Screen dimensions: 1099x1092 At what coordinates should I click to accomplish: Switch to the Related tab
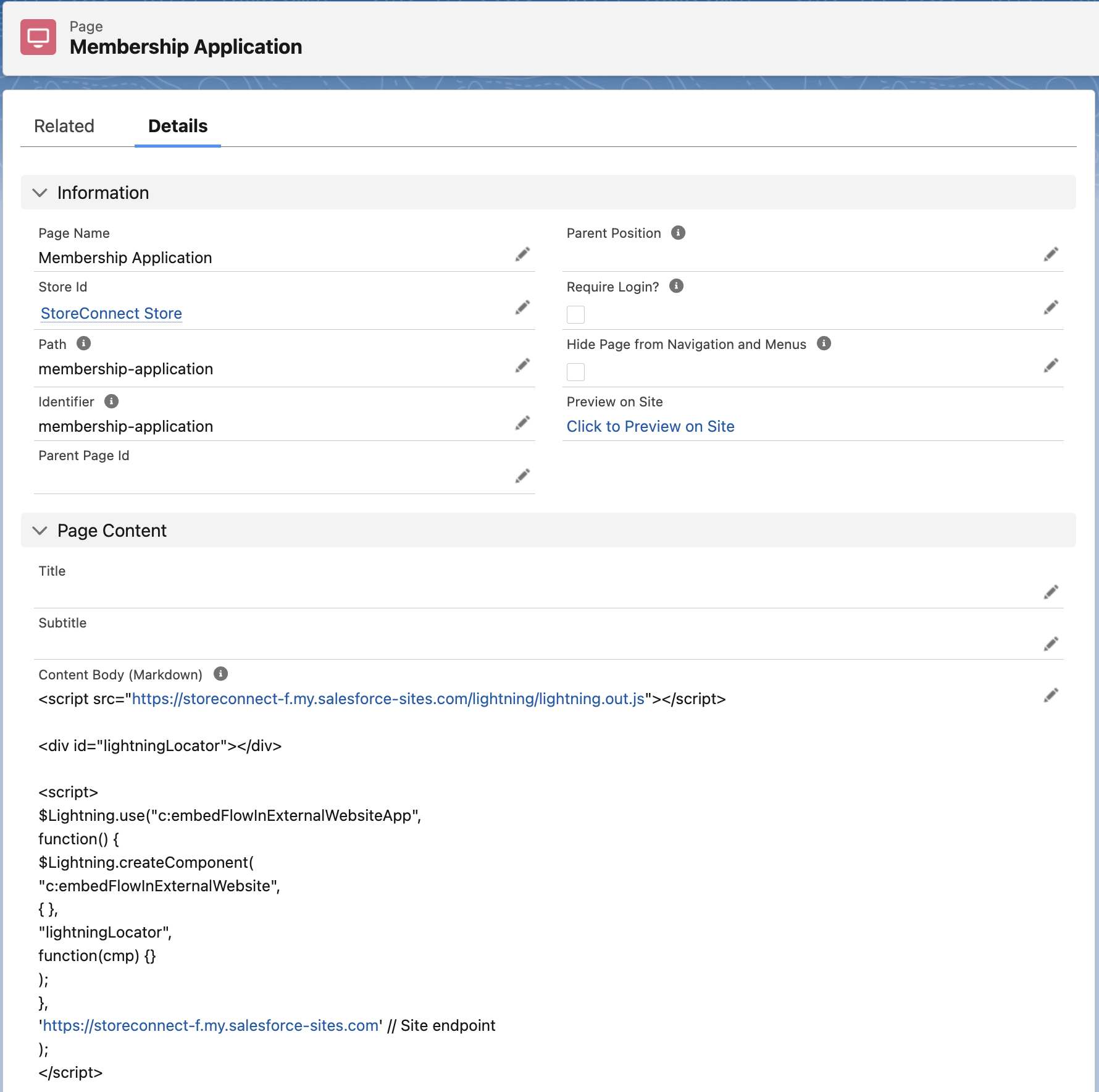tap(64, 126)
